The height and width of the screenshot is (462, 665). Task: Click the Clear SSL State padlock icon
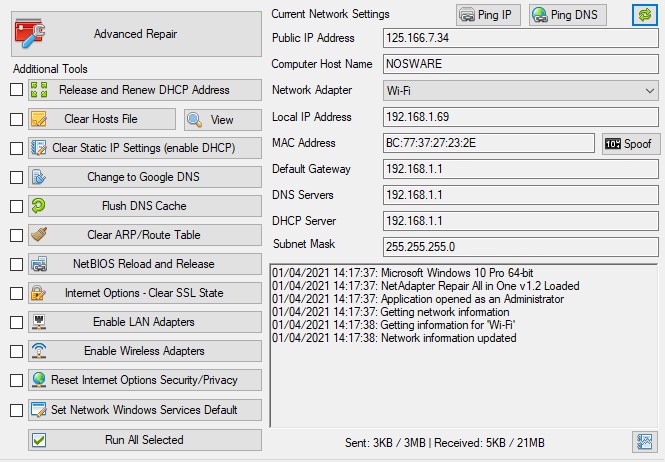pos(38,293)
